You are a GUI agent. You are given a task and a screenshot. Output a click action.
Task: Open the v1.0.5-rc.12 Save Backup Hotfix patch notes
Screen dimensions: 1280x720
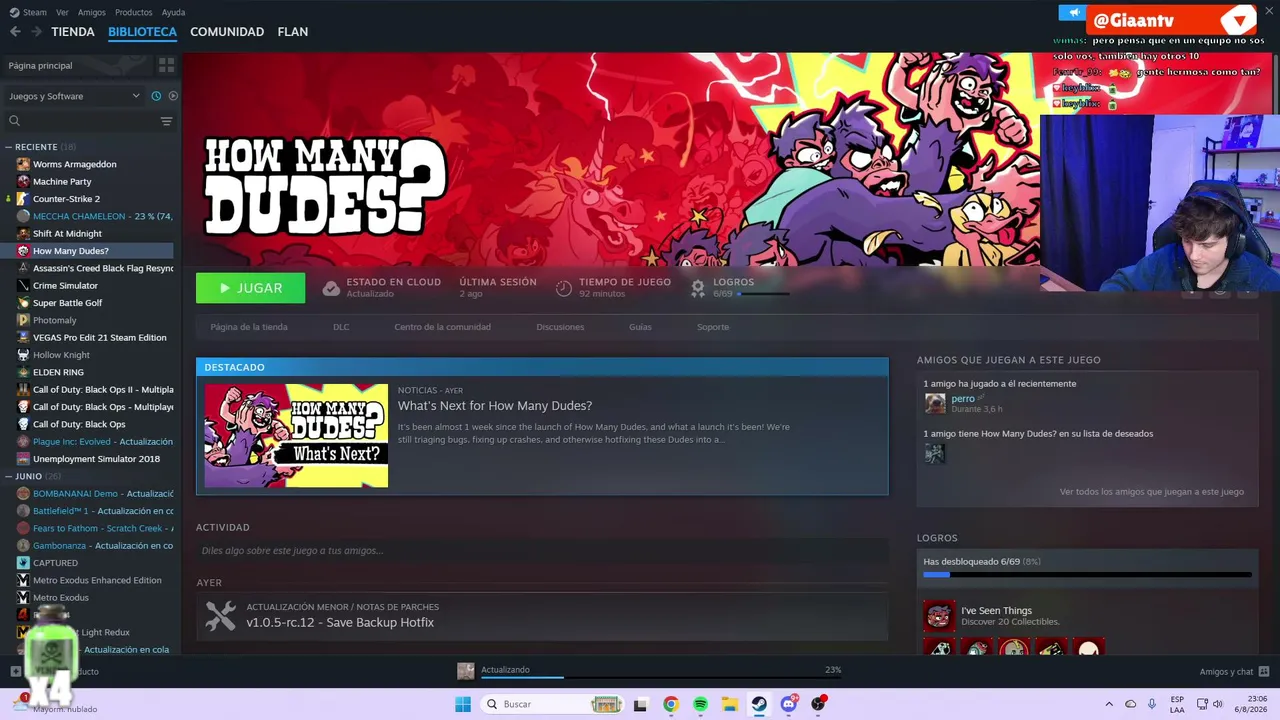(340, 622)
